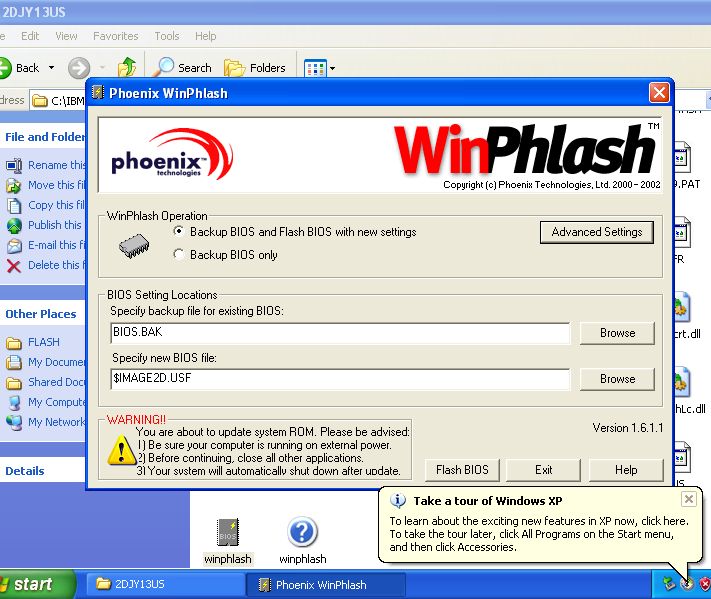
Task: Click the Forward arrow in Explorer toolbar
Action: pyautogui.click(x=79, y=68)
